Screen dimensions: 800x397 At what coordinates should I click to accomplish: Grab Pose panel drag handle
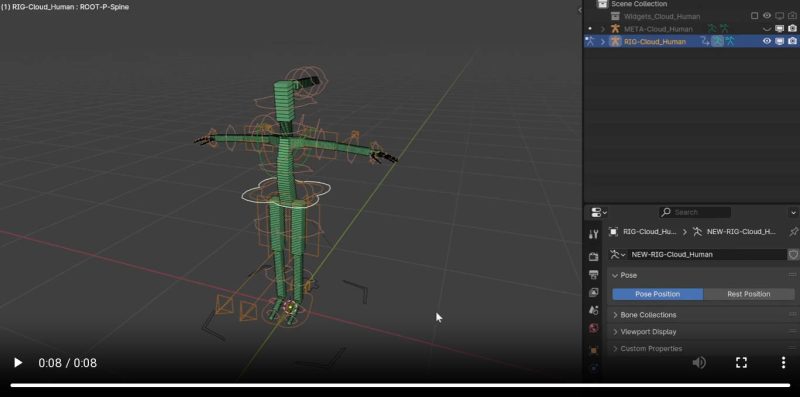click(792, 275)
